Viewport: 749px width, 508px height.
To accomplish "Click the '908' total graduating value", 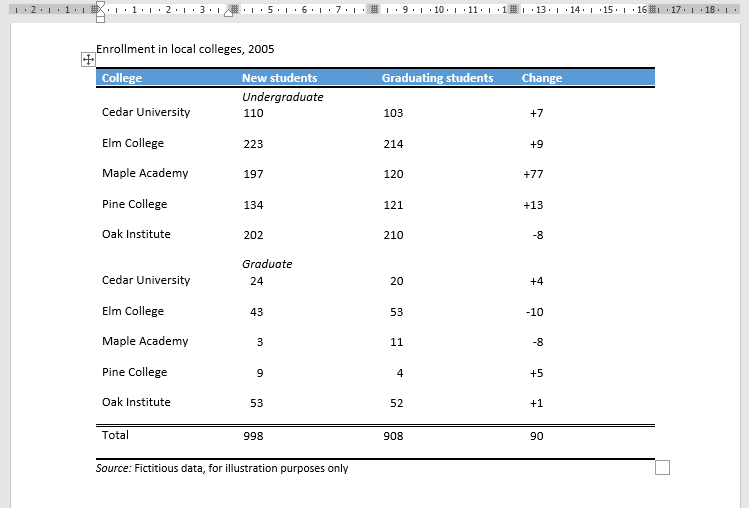I will click(393, 436).
